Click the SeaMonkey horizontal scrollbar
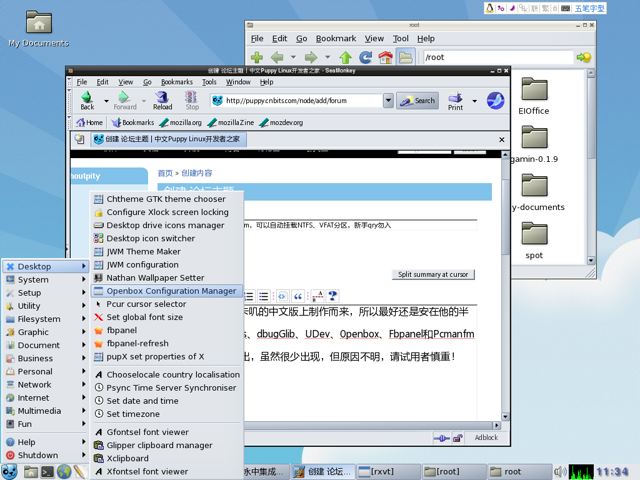The height and width of the screenshot is (480, 640). (368, 425)
